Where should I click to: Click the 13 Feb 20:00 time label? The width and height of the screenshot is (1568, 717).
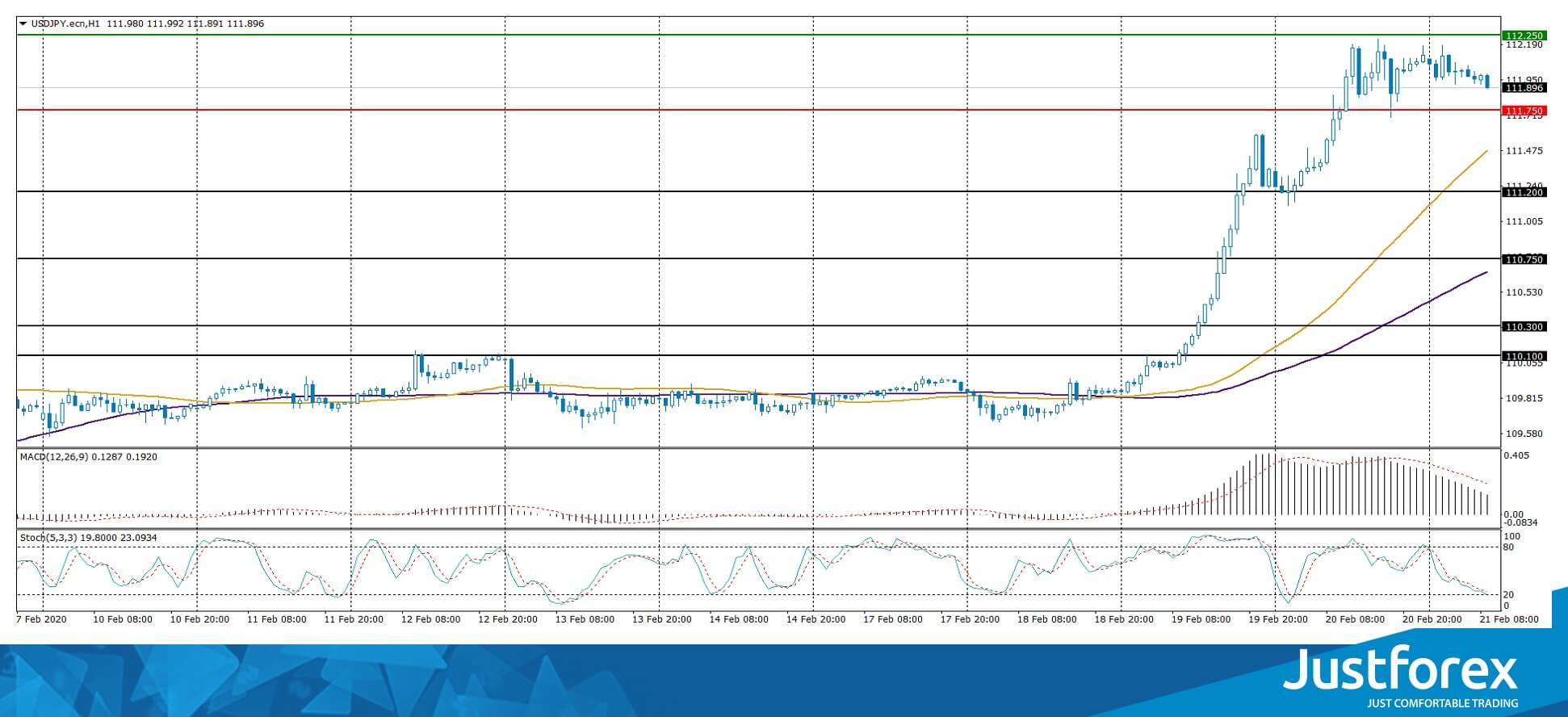tap(661, 619)
